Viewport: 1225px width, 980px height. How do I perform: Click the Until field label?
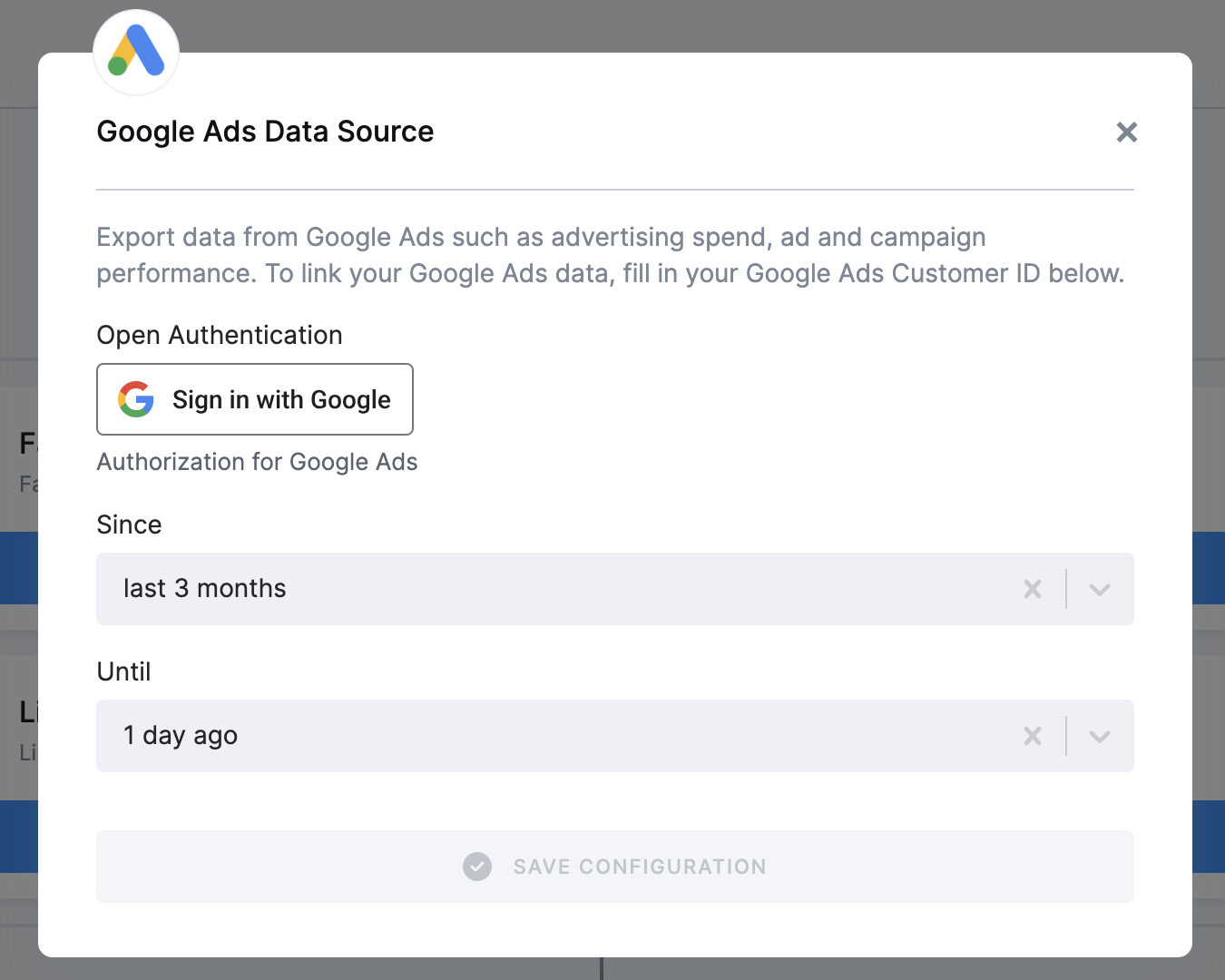(x=123, y=671)
